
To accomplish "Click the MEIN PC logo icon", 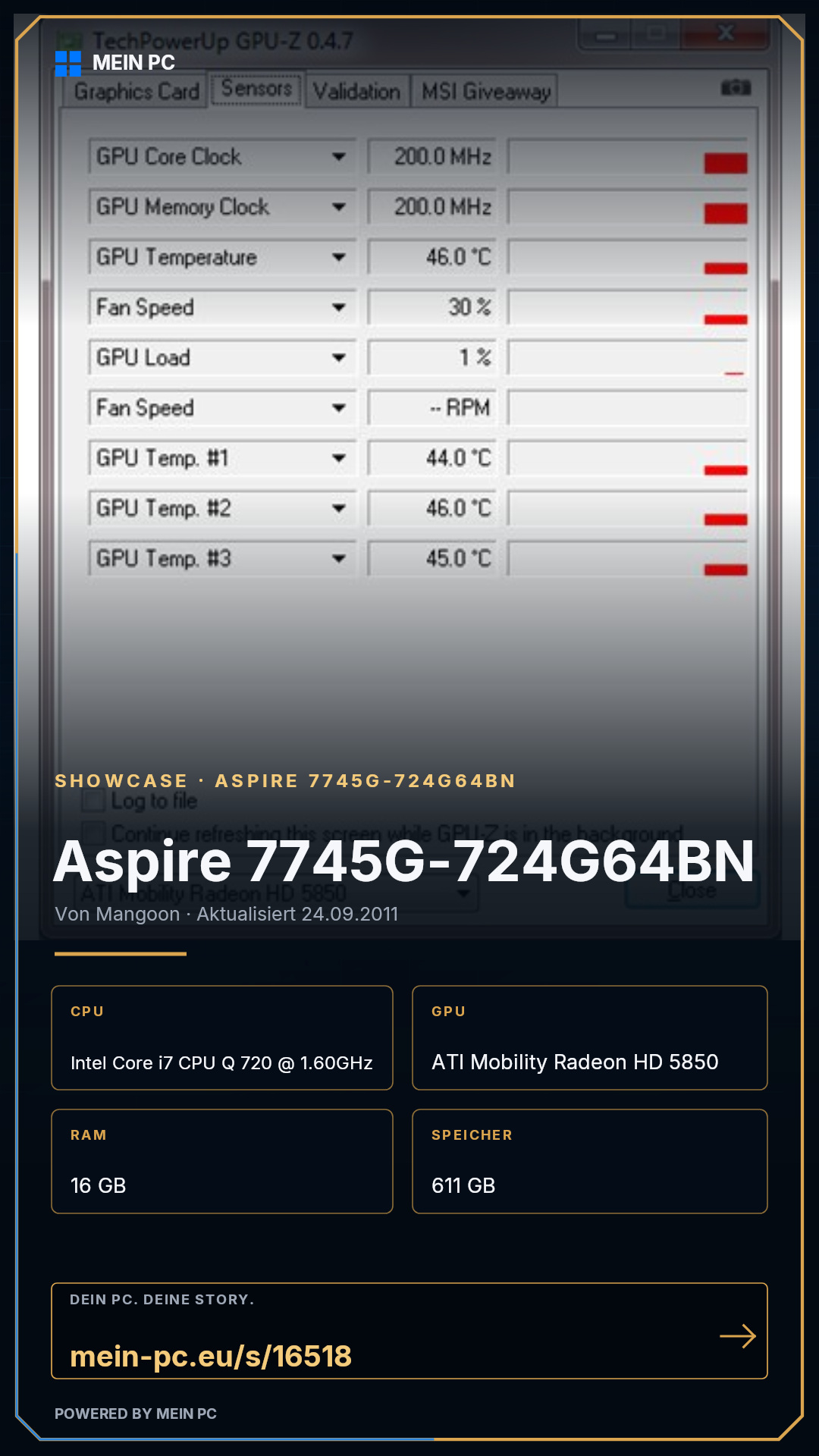I will point(68,64).
